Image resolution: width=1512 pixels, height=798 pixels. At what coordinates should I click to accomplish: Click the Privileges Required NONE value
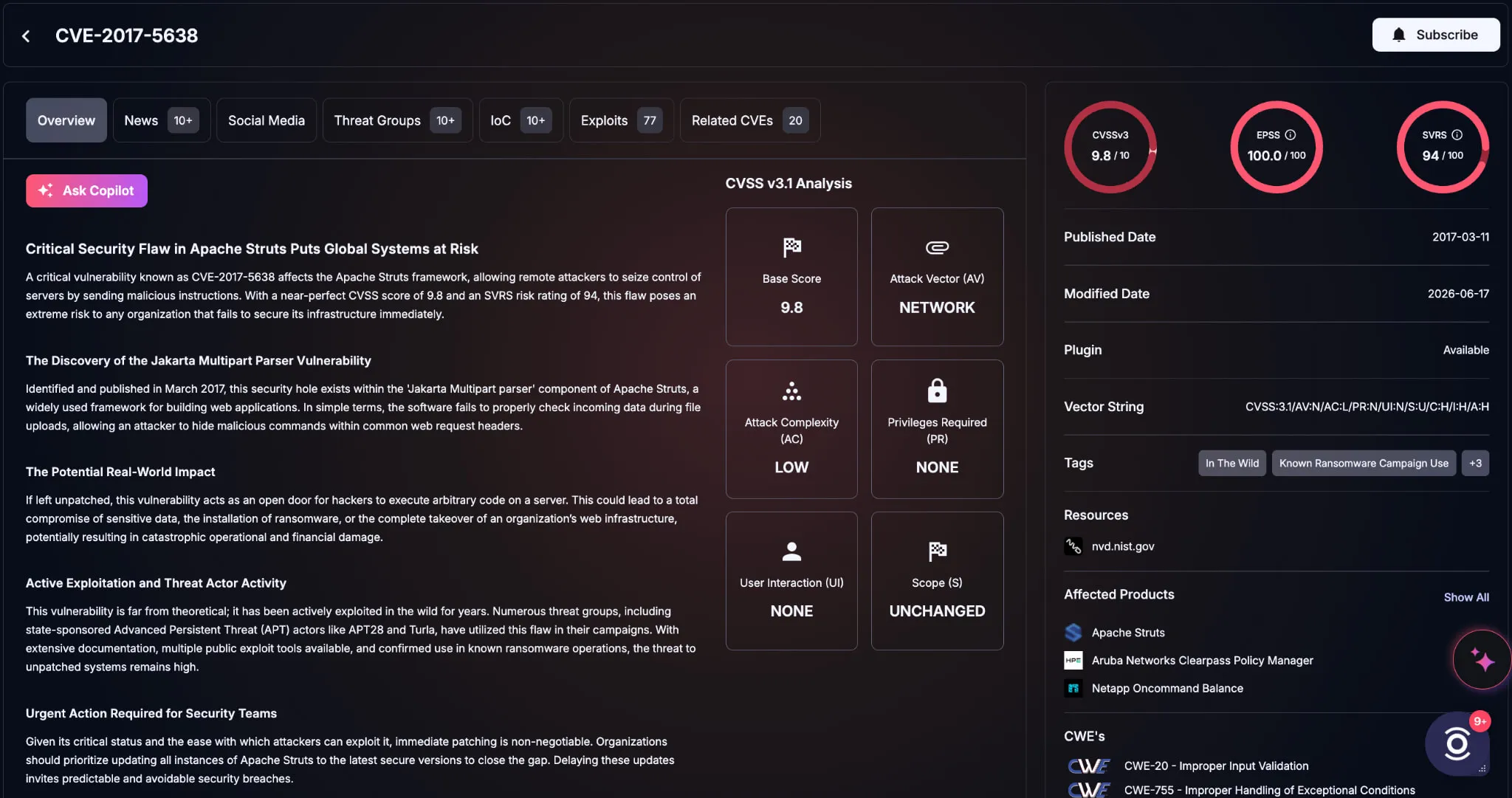[937, 467]
